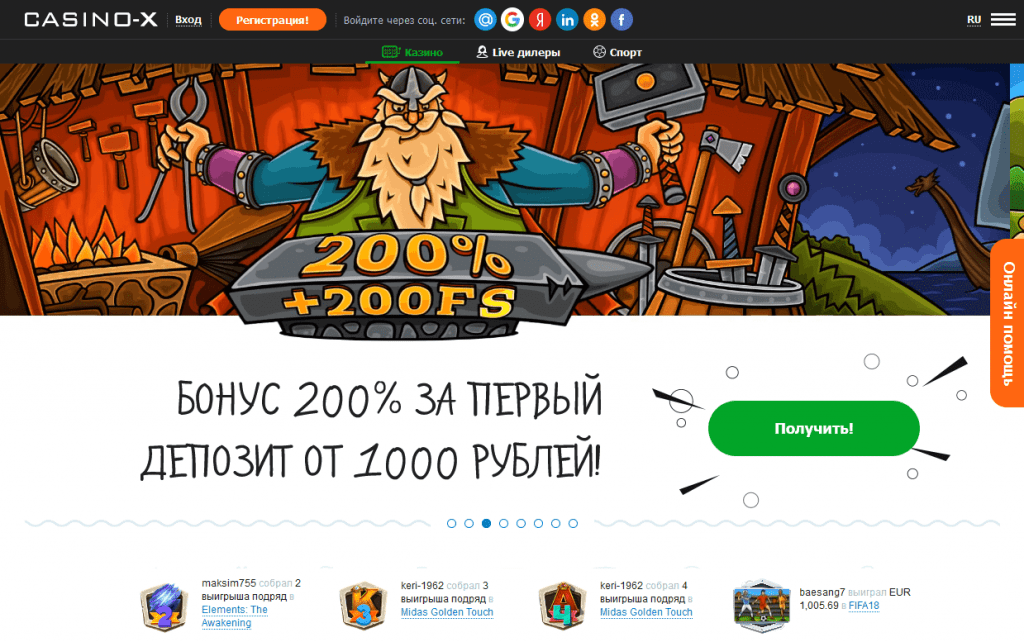This screenshot has height=642, width=1024.
Task: Open the Live дилеры tab
Action: pyautogui.click(x=519, y=52)
